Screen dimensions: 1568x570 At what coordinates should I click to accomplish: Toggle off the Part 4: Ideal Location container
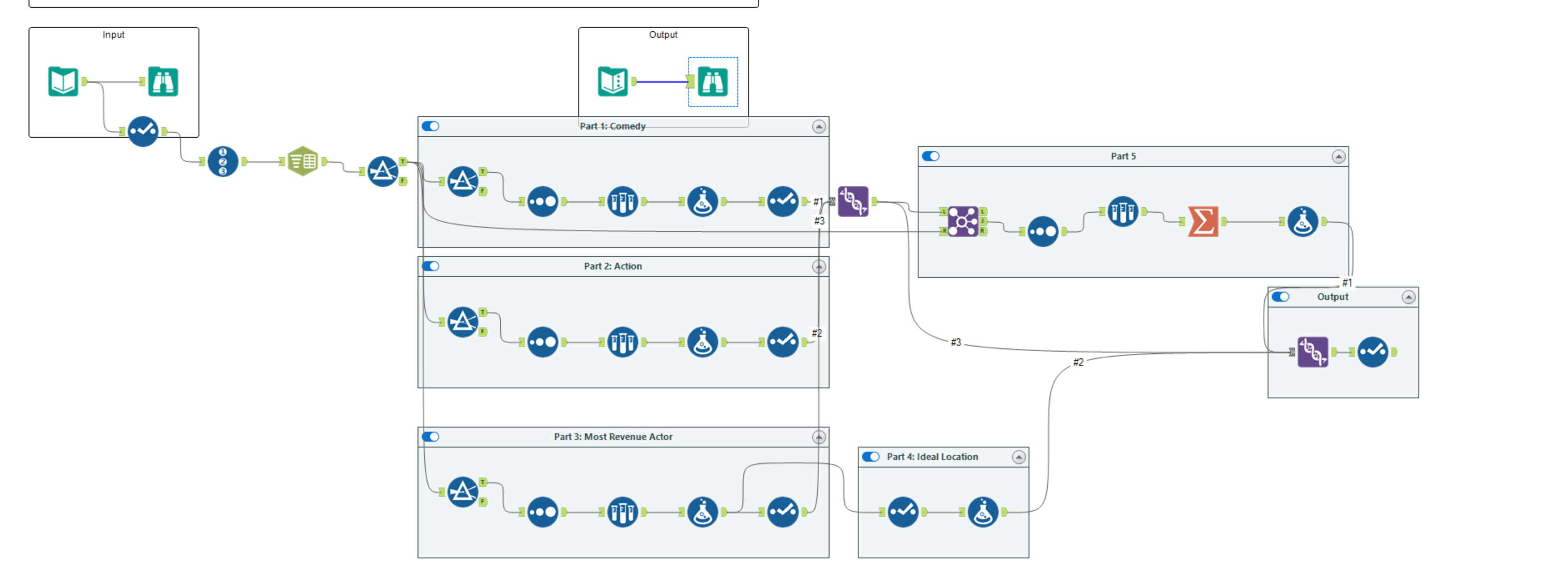pos(871,456)
